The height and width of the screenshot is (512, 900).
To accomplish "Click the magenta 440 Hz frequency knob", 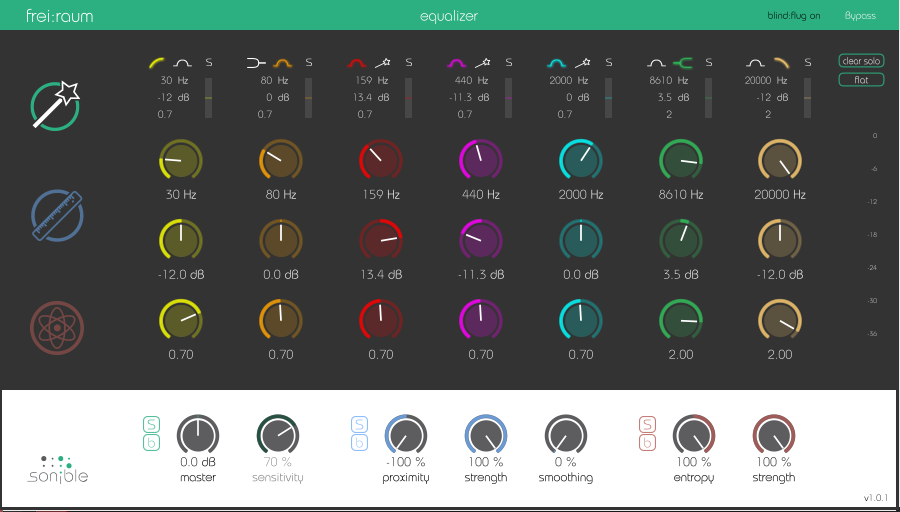I will 480,161.
